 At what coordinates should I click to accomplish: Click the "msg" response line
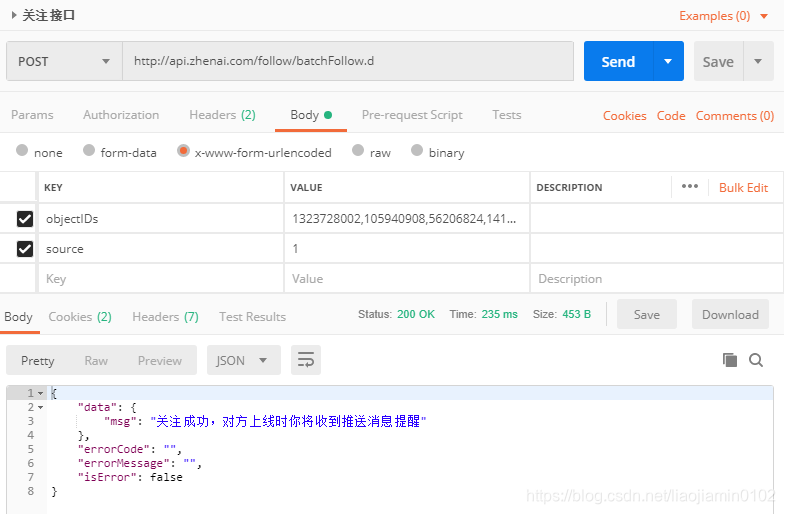point(265,421)
